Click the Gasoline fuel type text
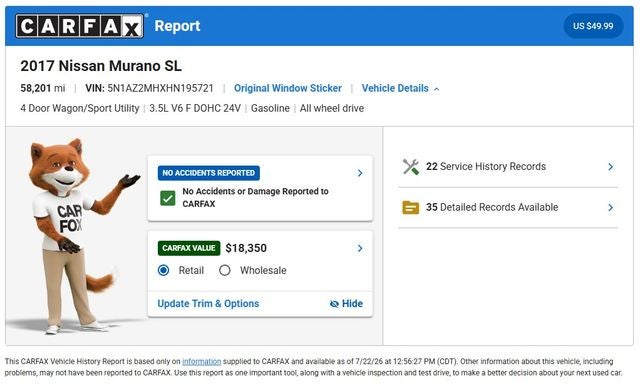 (270, 109)
